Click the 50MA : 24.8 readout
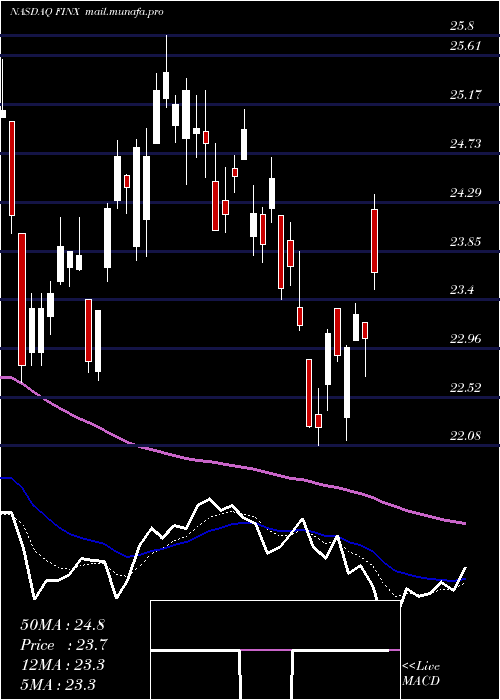This screenshot has height=700, width=500. [62, 625]
